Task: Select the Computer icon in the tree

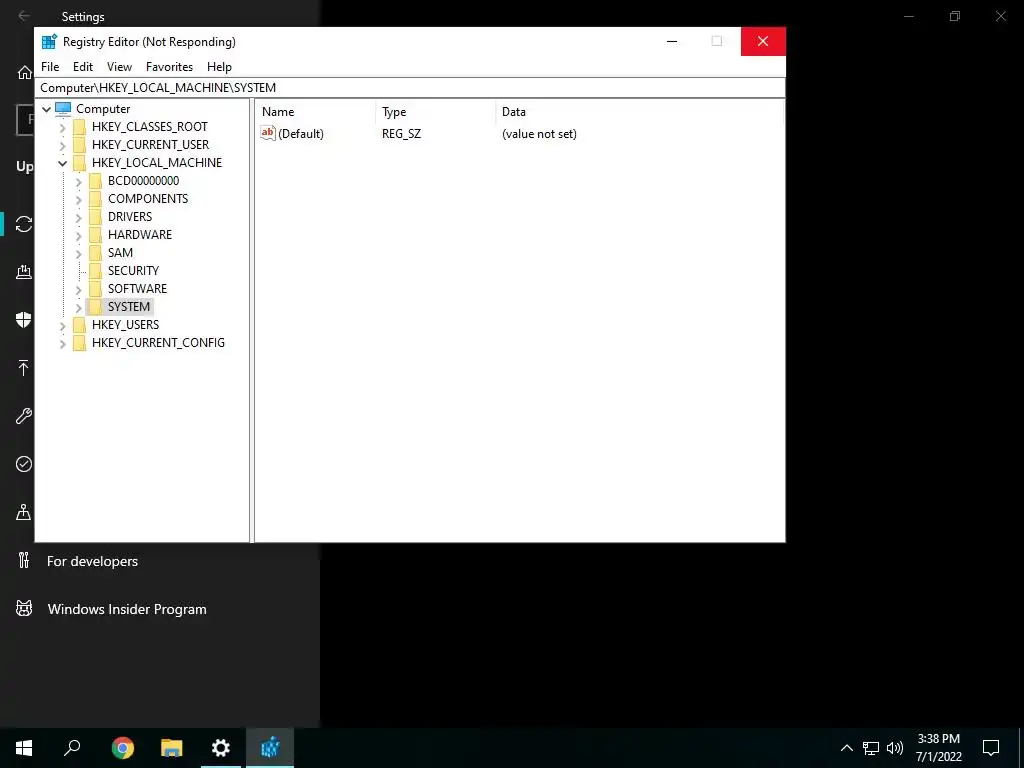Action: tap(63, 108)
